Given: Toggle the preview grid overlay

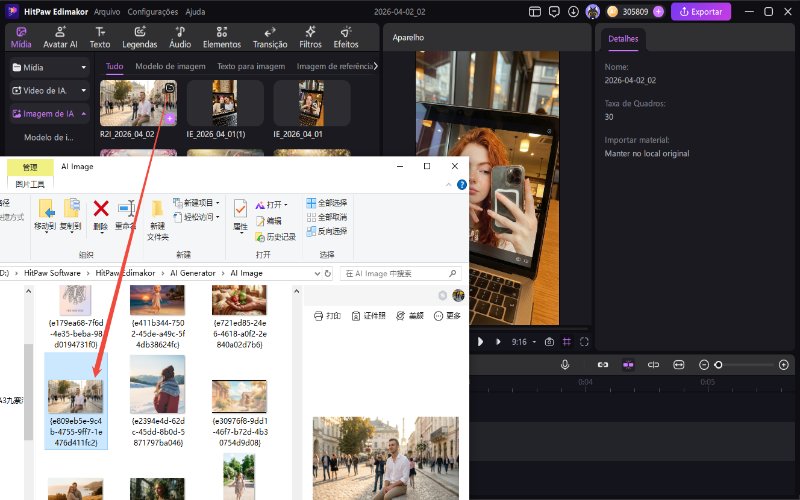Looking at the screenshot, I should click(x=567, y=342).
